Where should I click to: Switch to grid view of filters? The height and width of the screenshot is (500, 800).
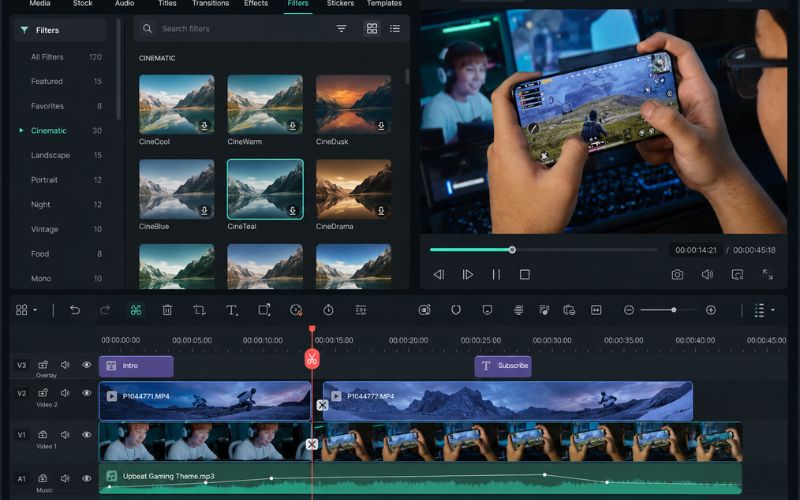(372, 29)
